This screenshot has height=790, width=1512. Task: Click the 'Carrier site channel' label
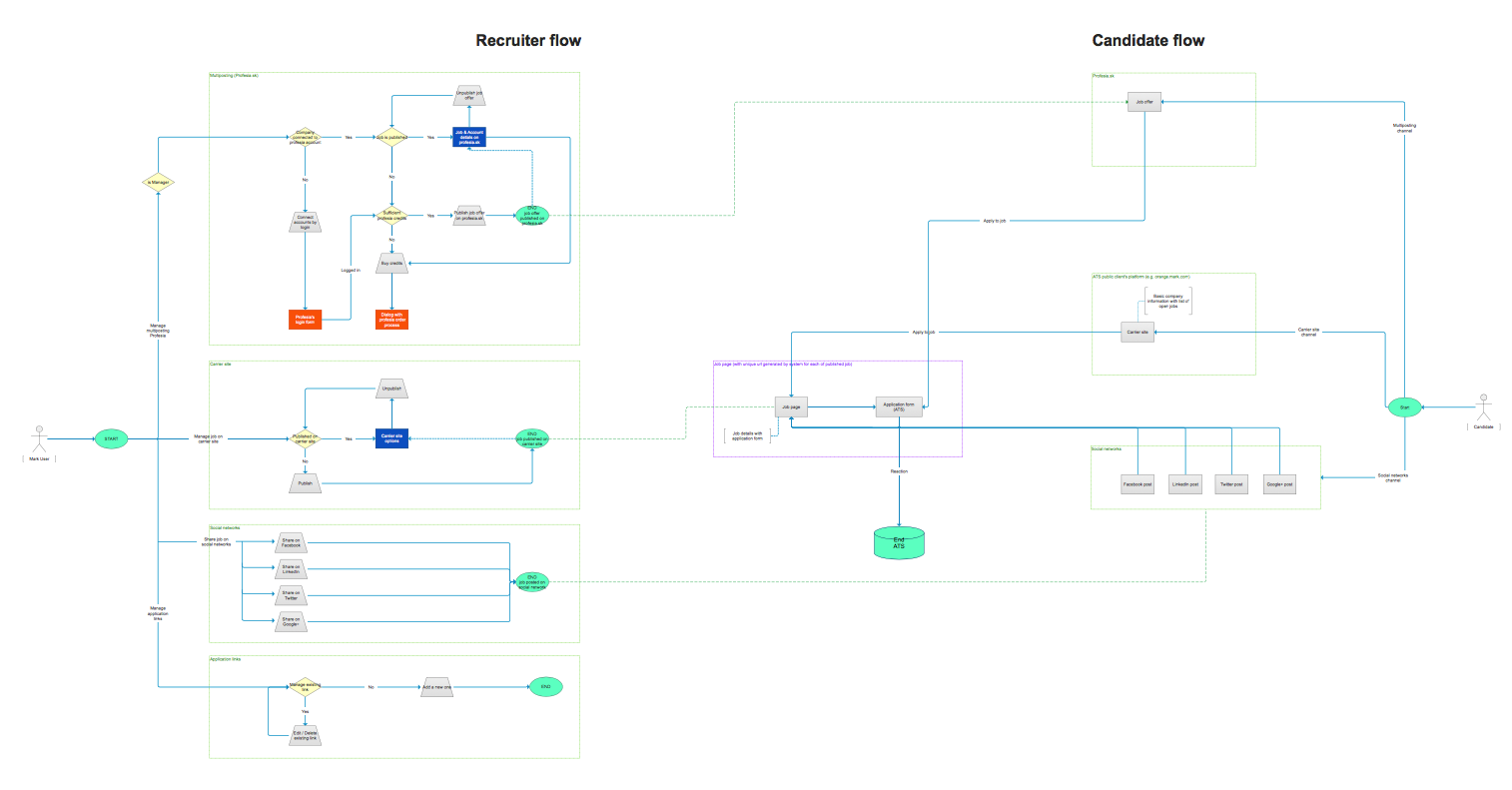pos(1308,332)
